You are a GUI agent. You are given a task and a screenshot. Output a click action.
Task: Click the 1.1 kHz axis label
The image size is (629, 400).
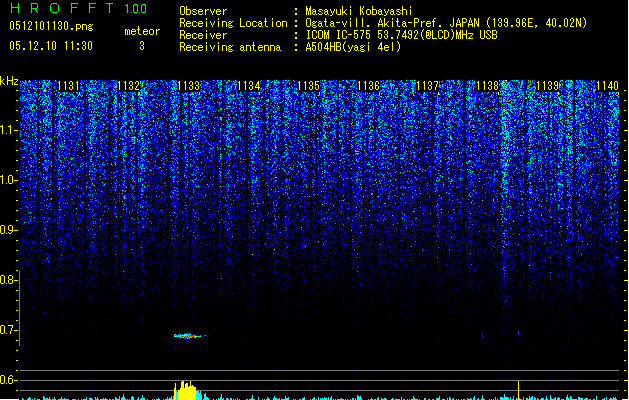8,130
